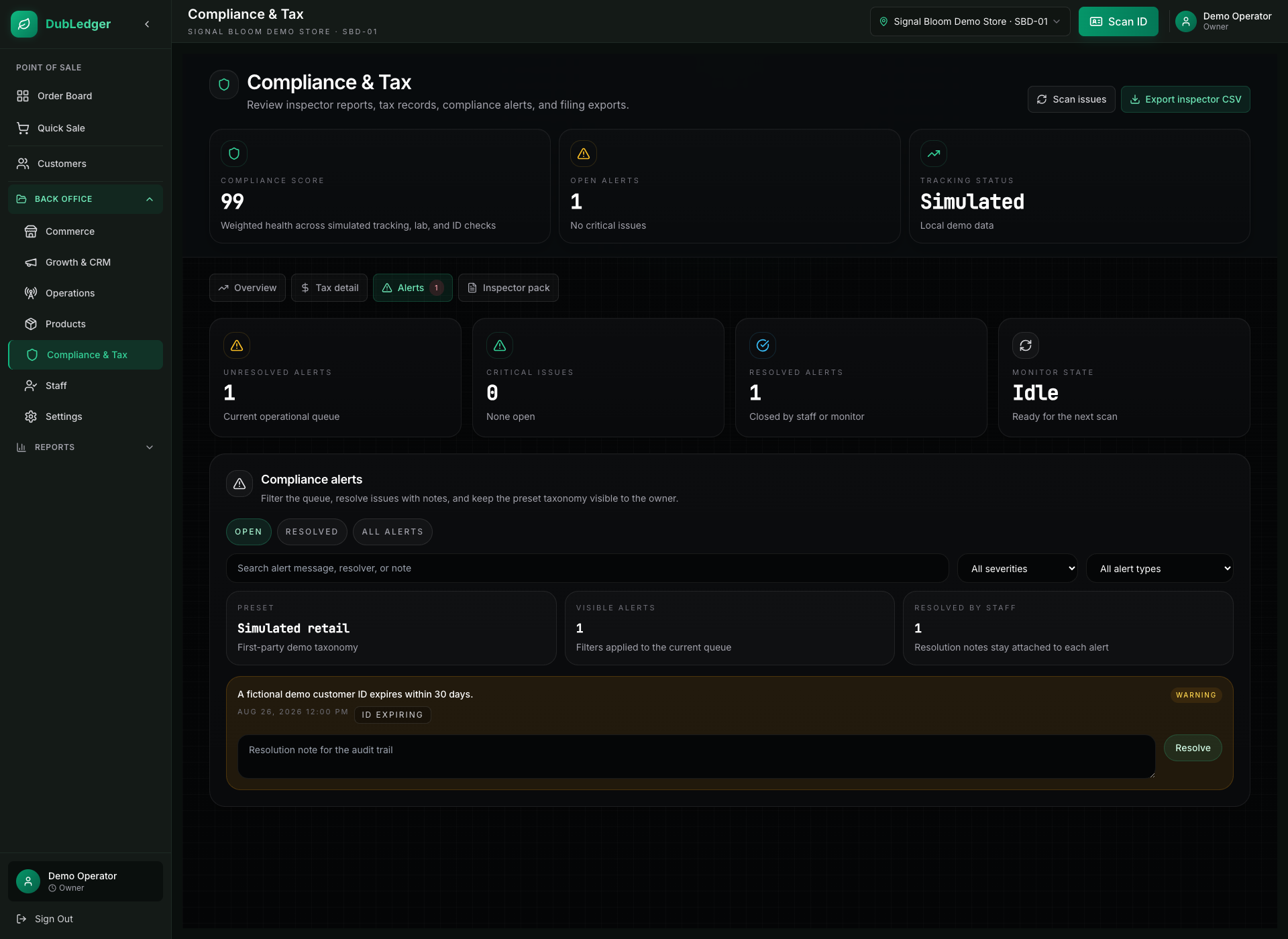Open Quick Sale in the sidebar
This screenshot has height=939, width=1288.
[x=85, y=128]
